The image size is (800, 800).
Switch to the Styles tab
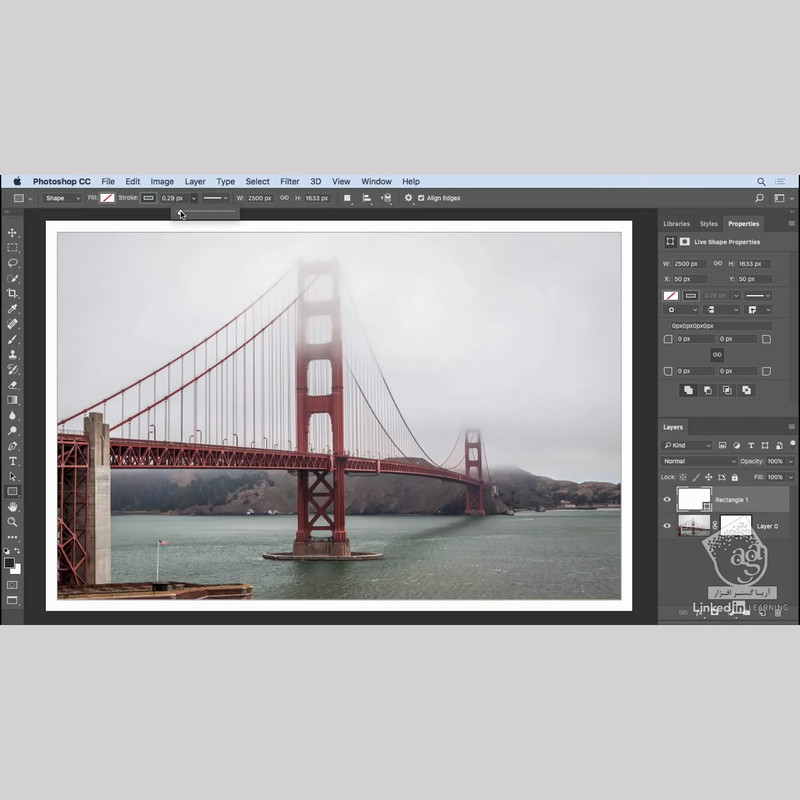pos(708,224)
